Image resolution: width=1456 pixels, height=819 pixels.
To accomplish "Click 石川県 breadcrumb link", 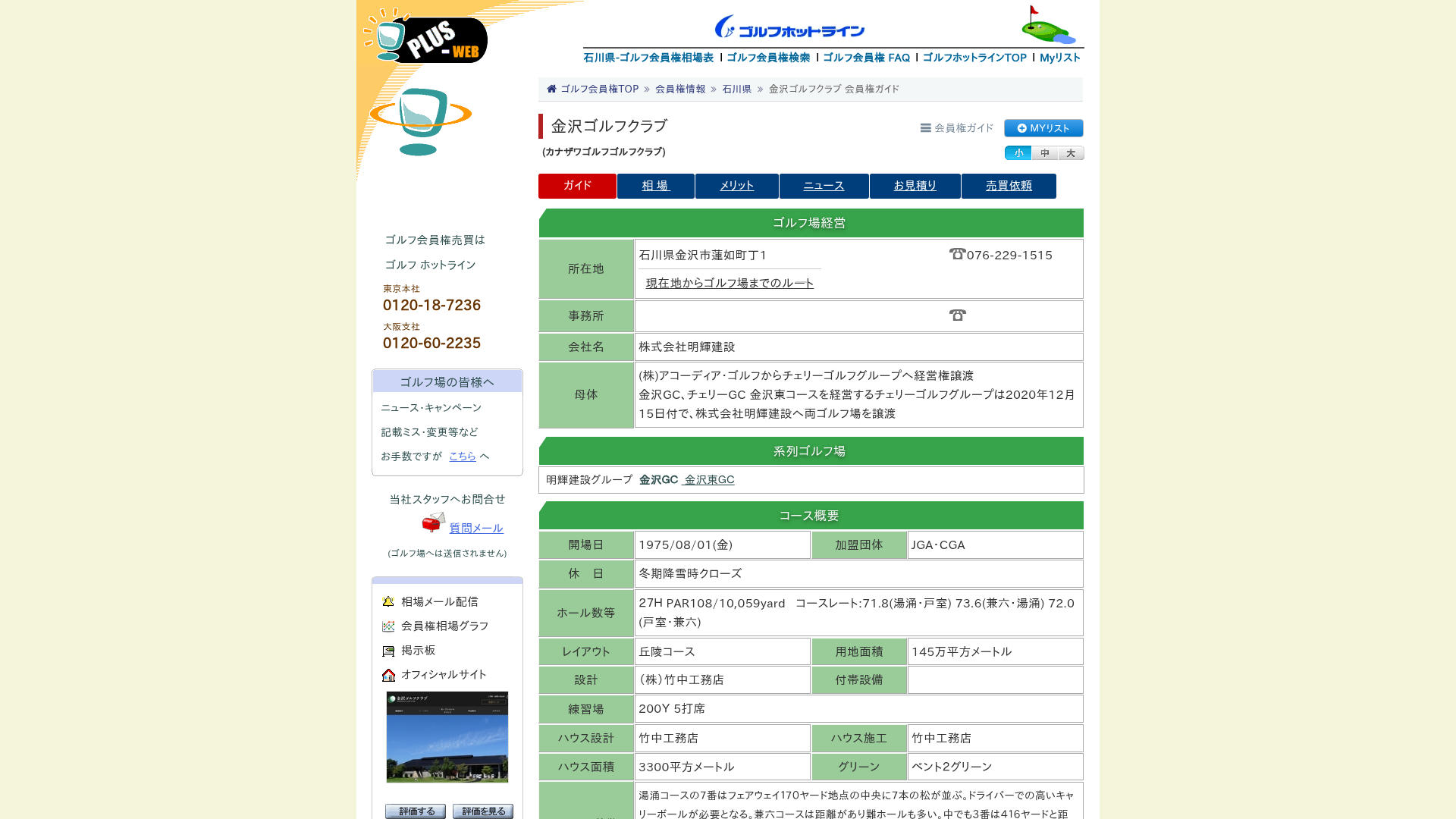I will [736, 89].
